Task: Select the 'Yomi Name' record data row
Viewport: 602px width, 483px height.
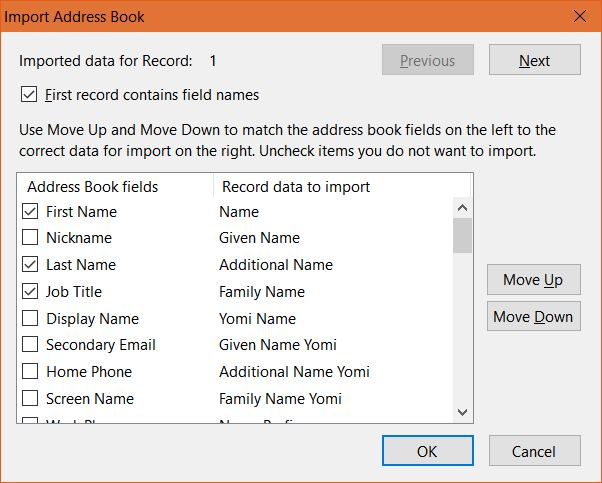Action: [x=258, y=319]
